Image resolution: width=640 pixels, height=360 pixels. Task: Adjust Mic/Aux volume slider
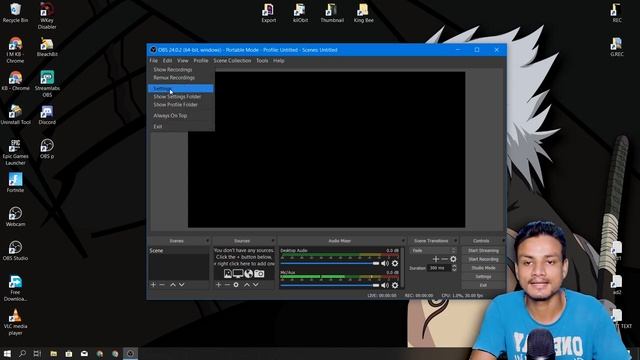pos(330,285)
